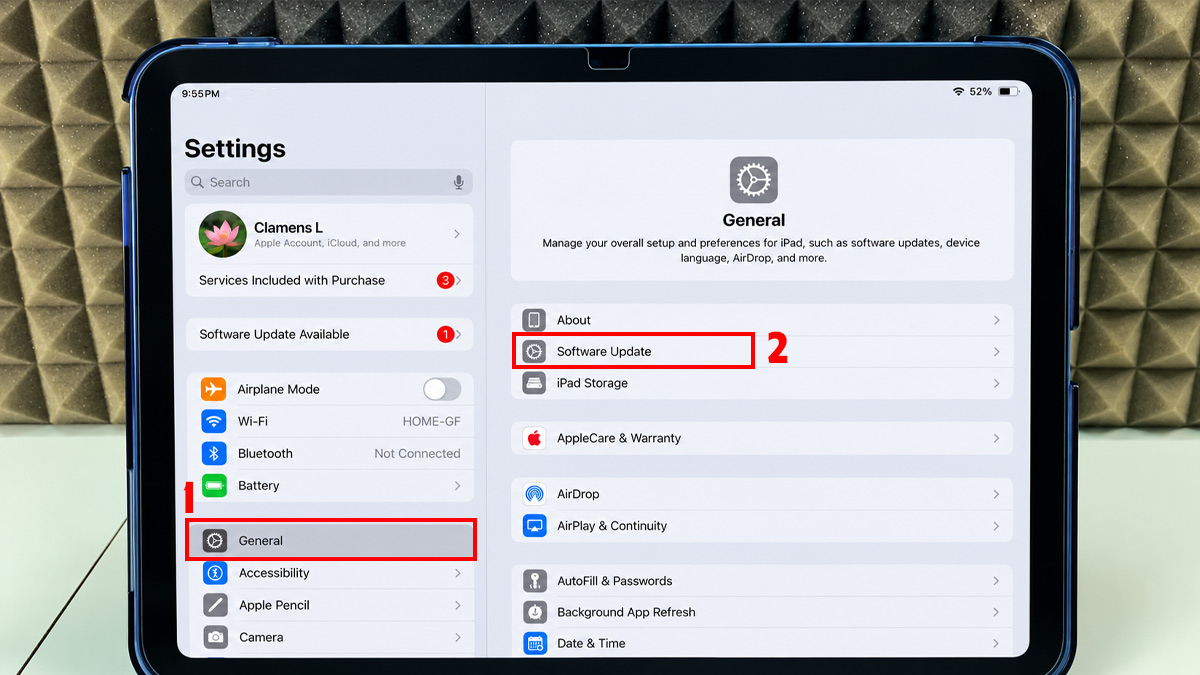Tap the magnifying glass search icon

[198, 182]
